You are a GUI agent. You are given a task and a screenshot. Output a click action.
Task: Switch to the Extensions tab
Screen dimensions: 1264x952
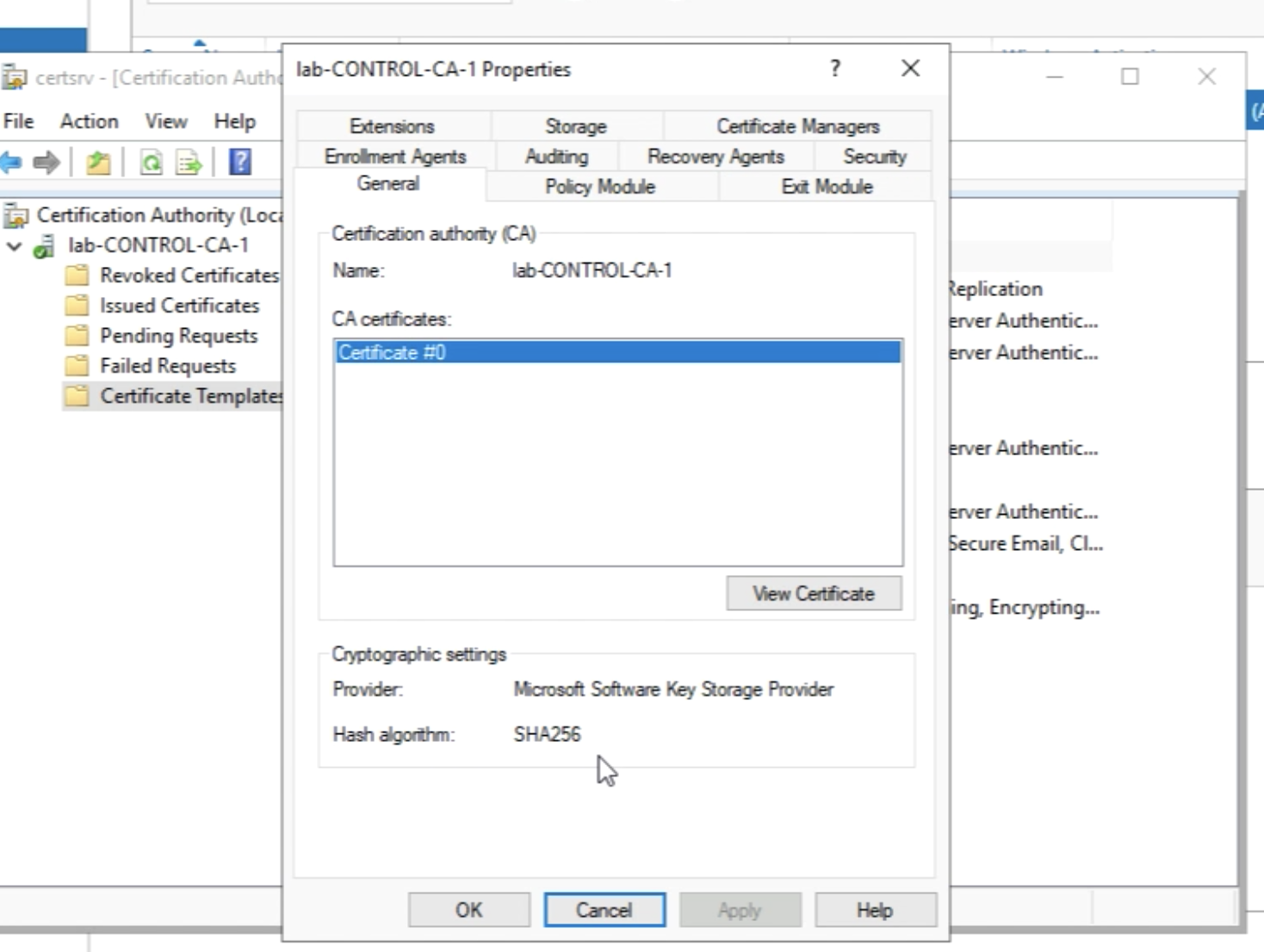tap(392, 127)
